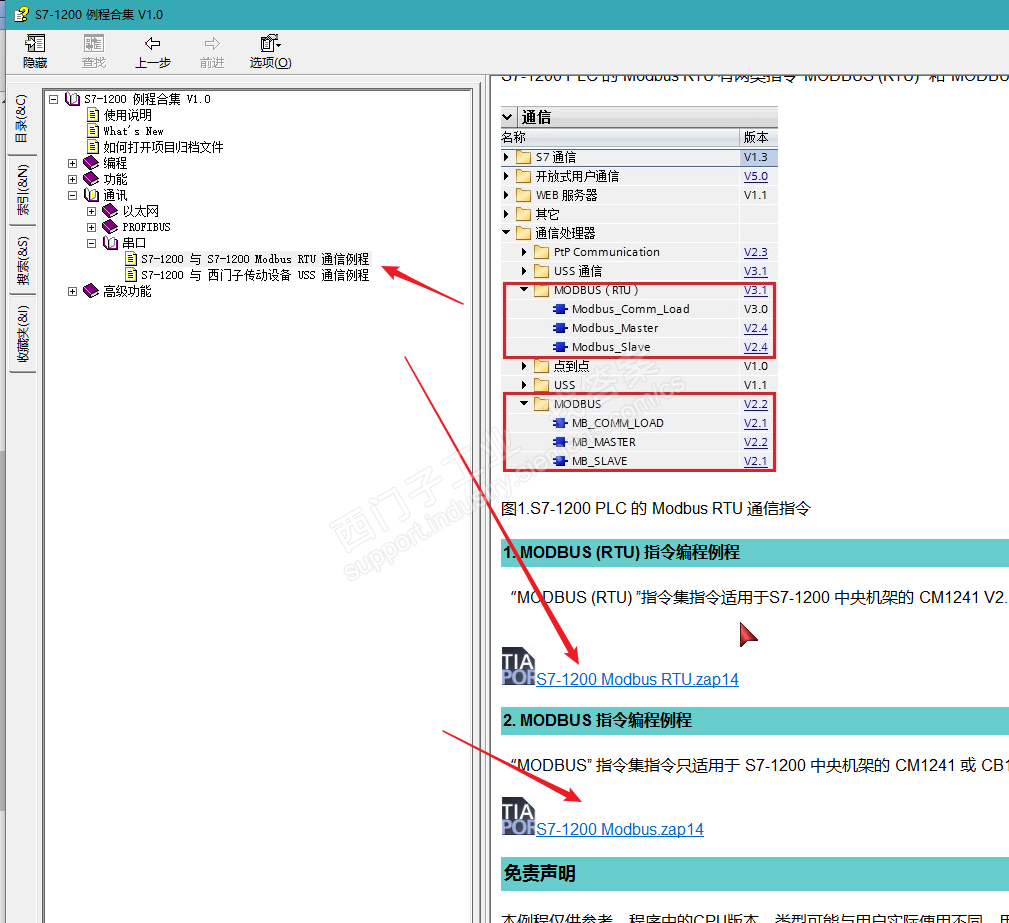This screenshot has width=1009, height=923.
Task: Click the TIA Portal icon beside S7-1200 Modbus.zap14
Action: [519, 816]
